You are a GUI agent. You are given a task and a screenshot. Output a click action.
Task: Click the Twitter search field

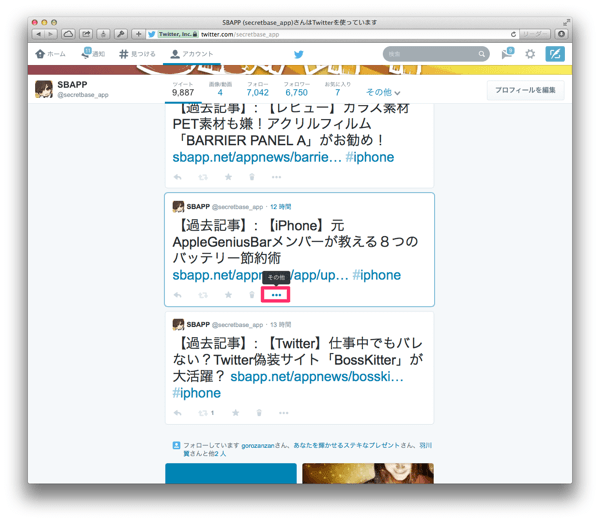point(436,54)
